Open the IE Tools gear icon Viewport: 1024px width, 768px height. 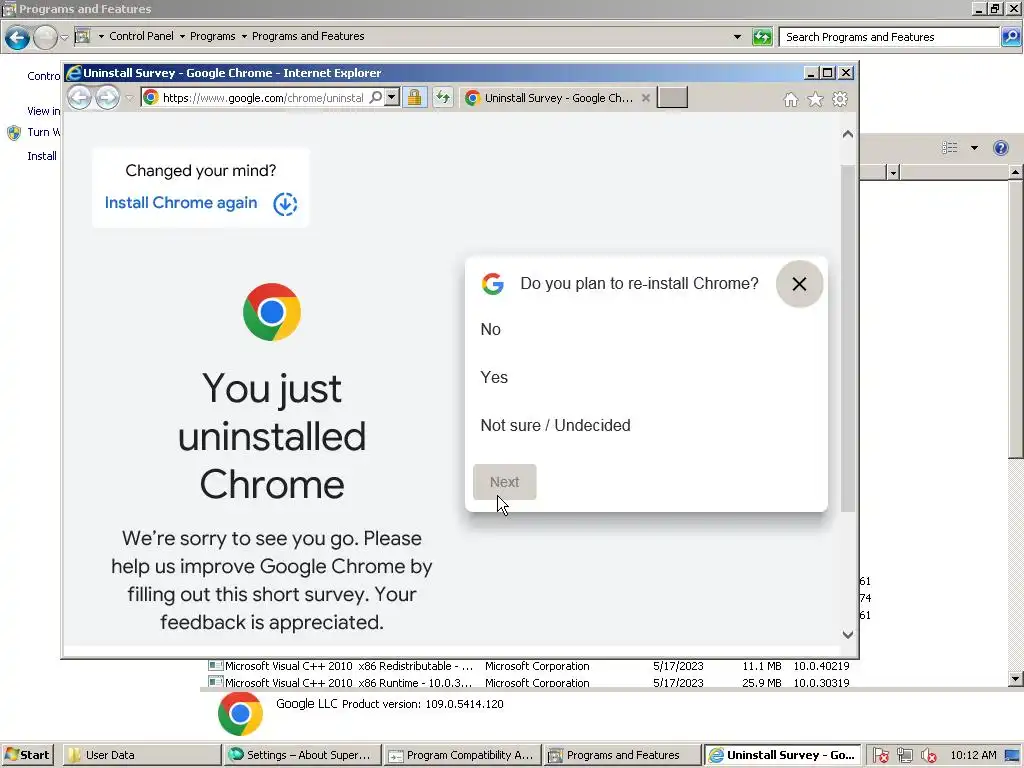pyautogui.click(x=840, y=99)
